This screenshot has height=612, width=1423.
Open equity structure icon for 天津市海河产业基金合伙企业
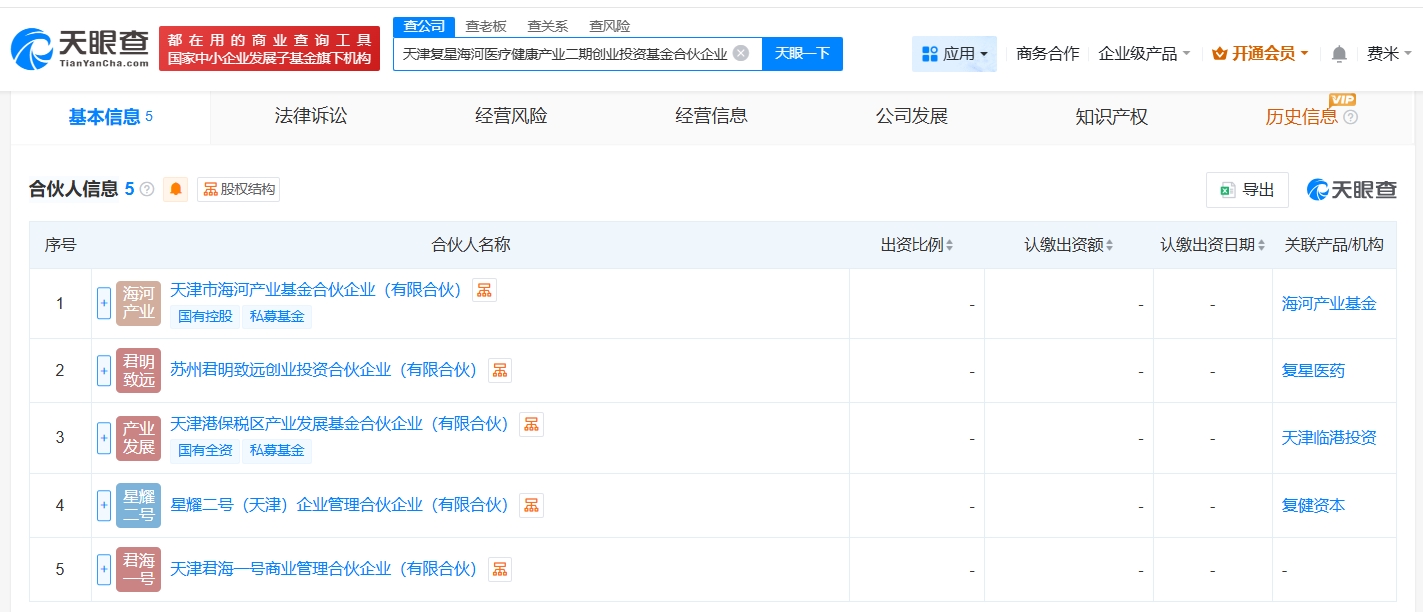pyautogui.click(x=484, y=290)
